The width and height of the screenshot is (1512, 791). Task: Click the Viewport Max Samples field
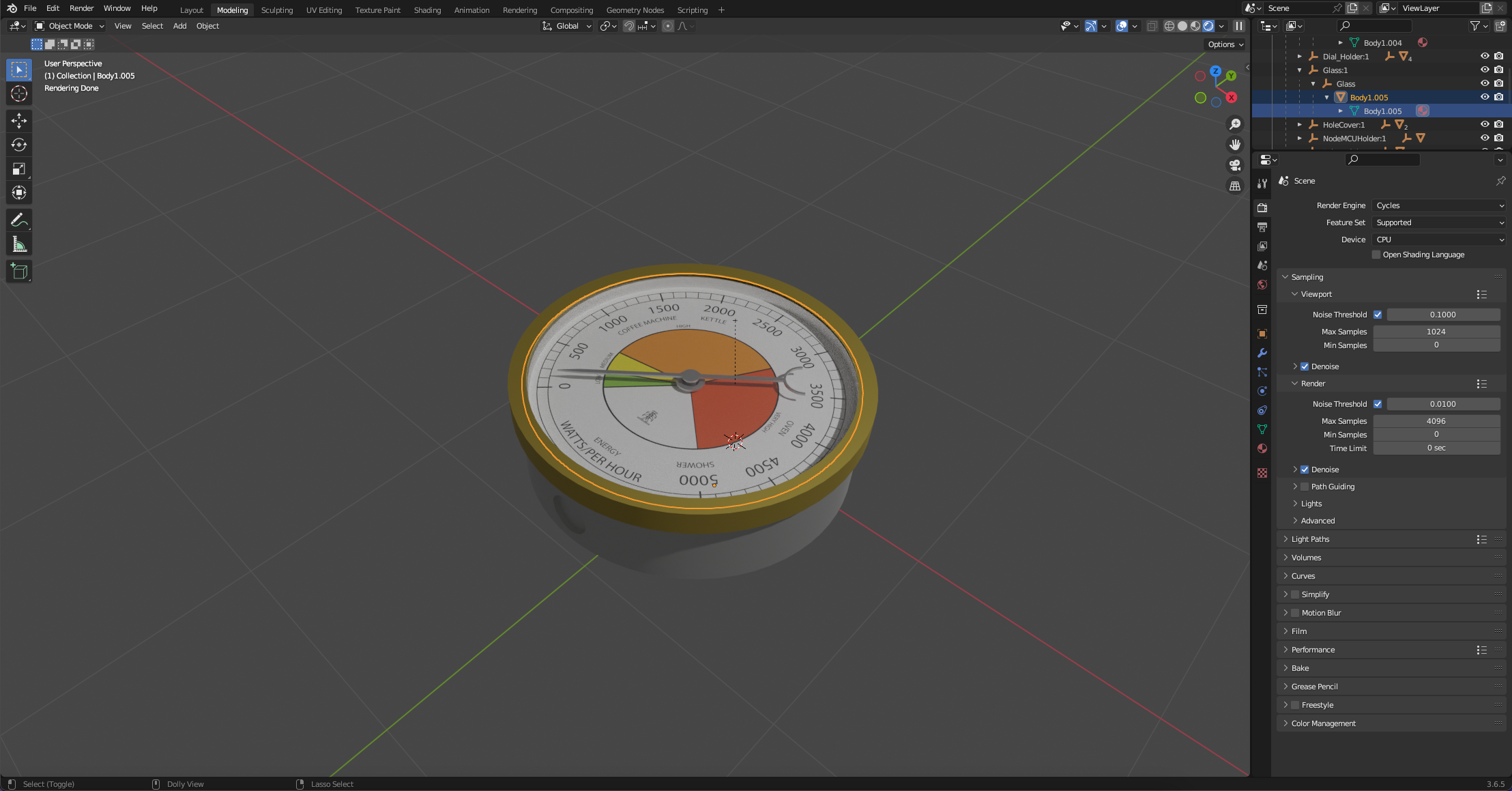1436,332
